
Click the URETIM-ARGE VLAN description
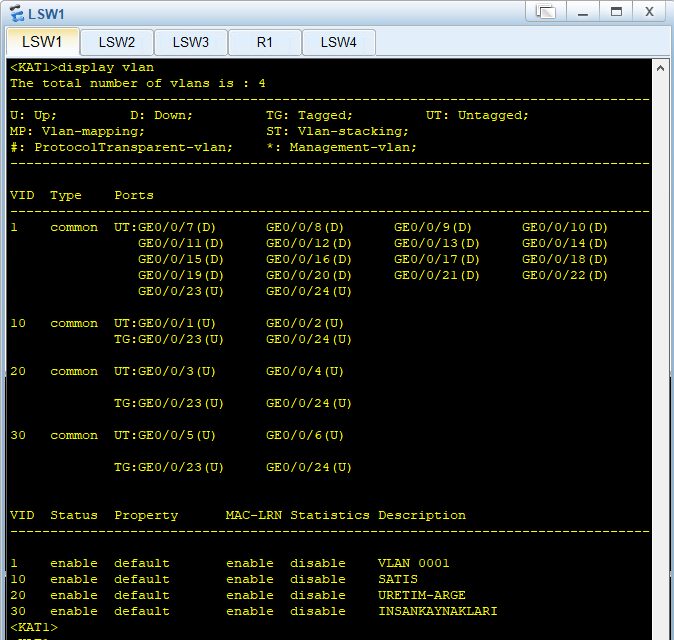click(422, 595)
